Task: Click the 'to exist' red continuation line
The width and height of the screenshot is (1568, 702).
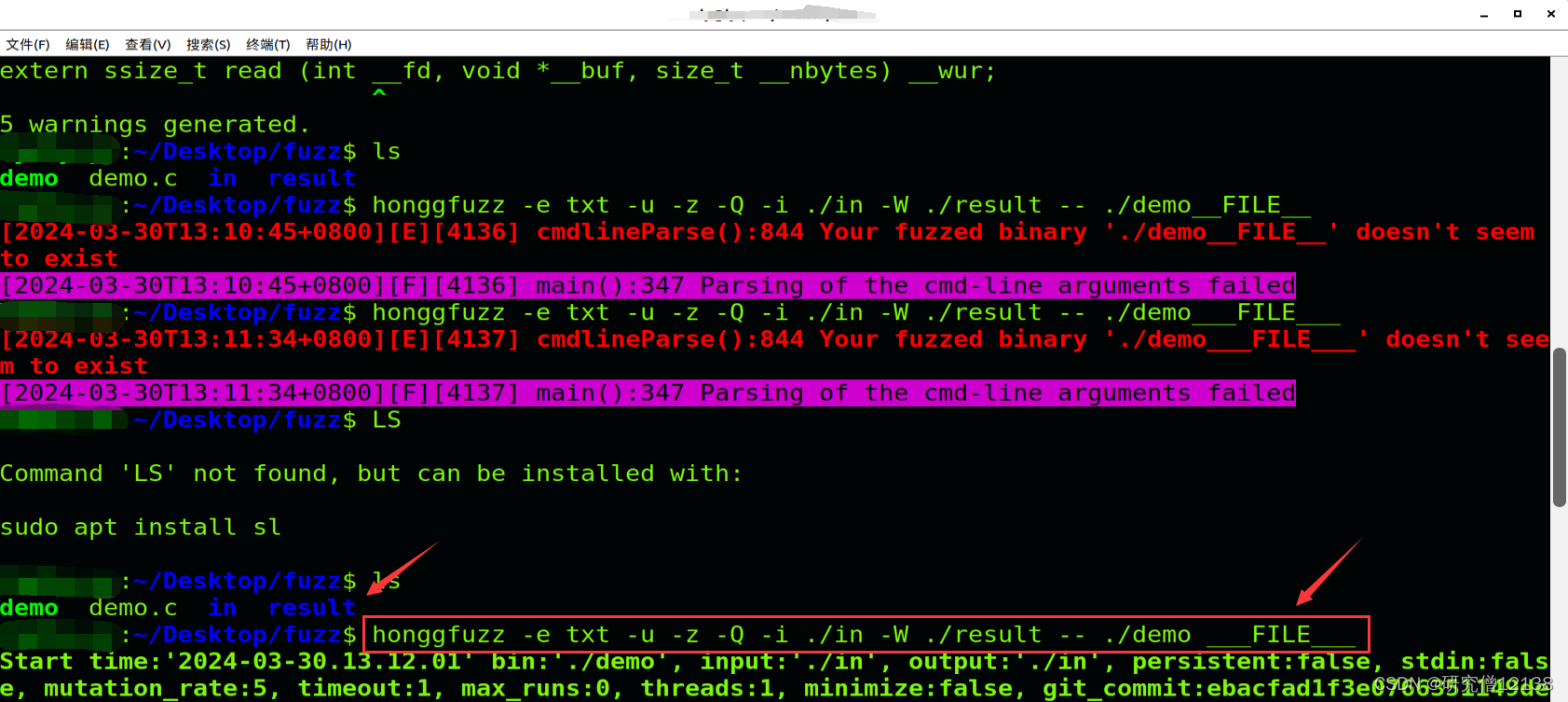Action: tap(60, 259)
